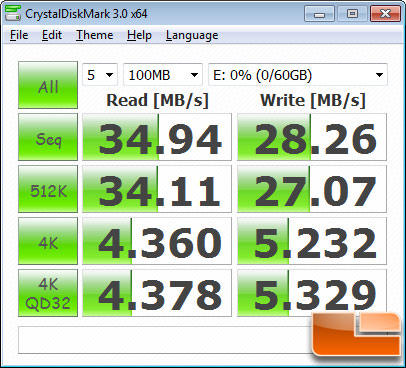Click the Read [MB/s] column header
Viewport: 406px width, 368px height.
[x=157, y=100]
